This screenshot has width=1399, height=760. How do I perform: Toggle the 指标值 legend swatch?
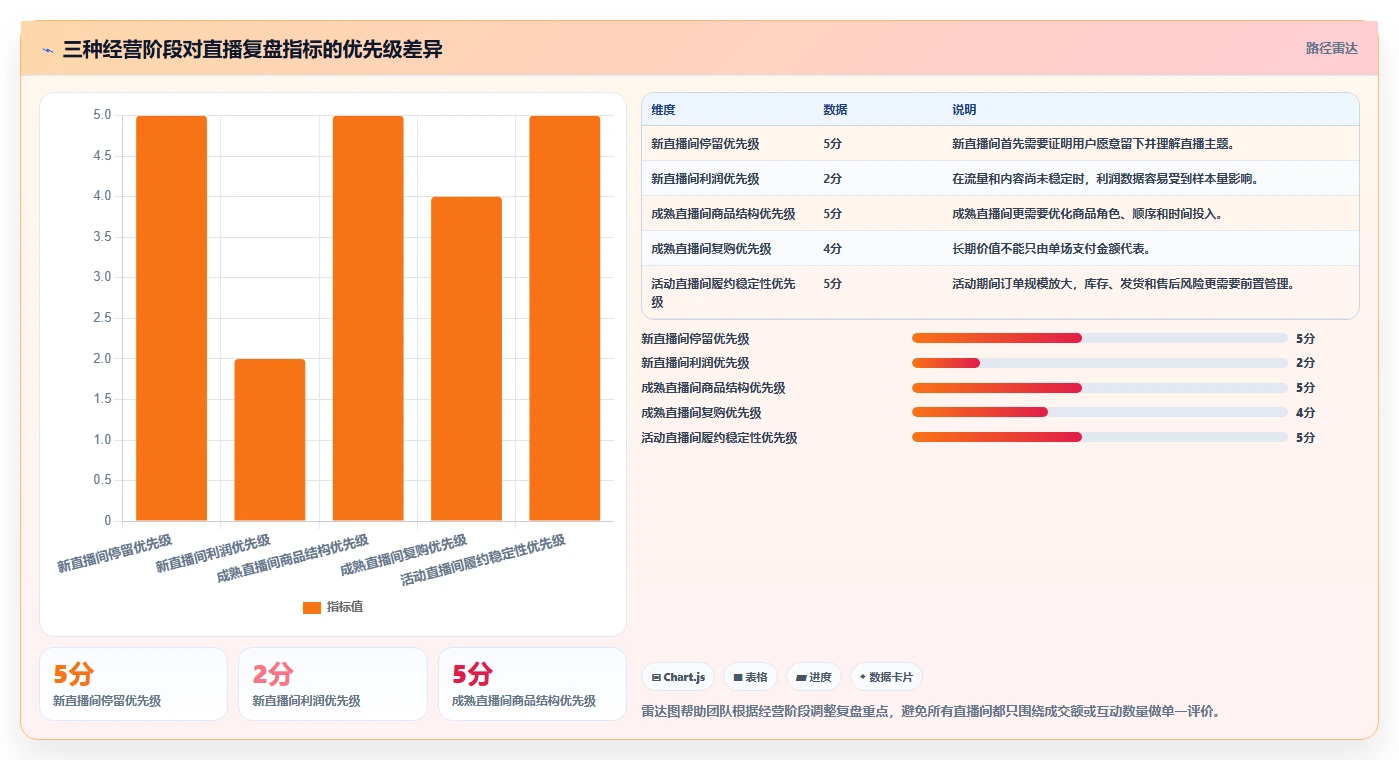point(312,607)
